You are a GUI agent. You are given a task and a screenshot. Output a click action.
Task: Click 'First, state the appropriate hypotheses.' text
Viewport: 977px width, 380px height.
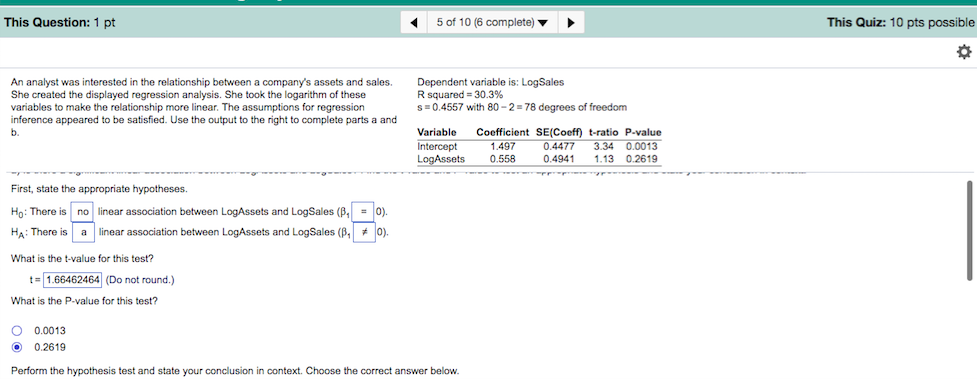pyautogui.click(x=98, y=189)
